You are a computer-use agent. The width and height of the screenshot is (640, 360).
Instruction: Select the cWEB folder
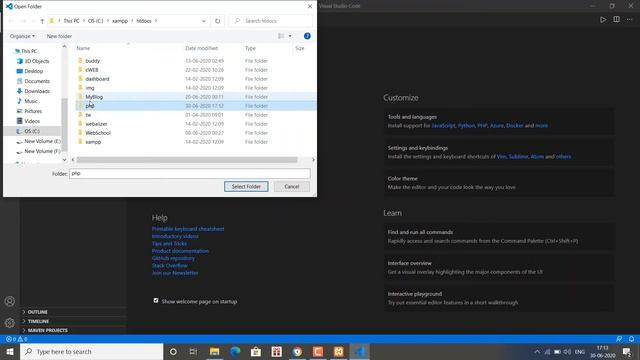[x=91, y=70]
